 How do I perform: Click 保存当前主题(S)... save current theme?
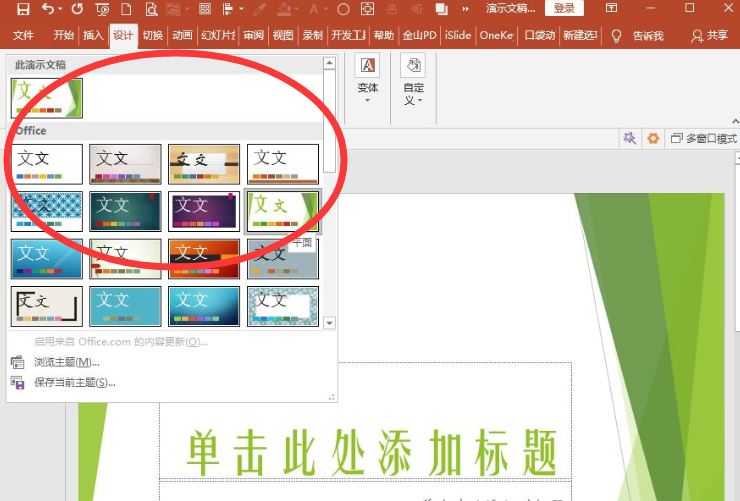coord(75,383)
